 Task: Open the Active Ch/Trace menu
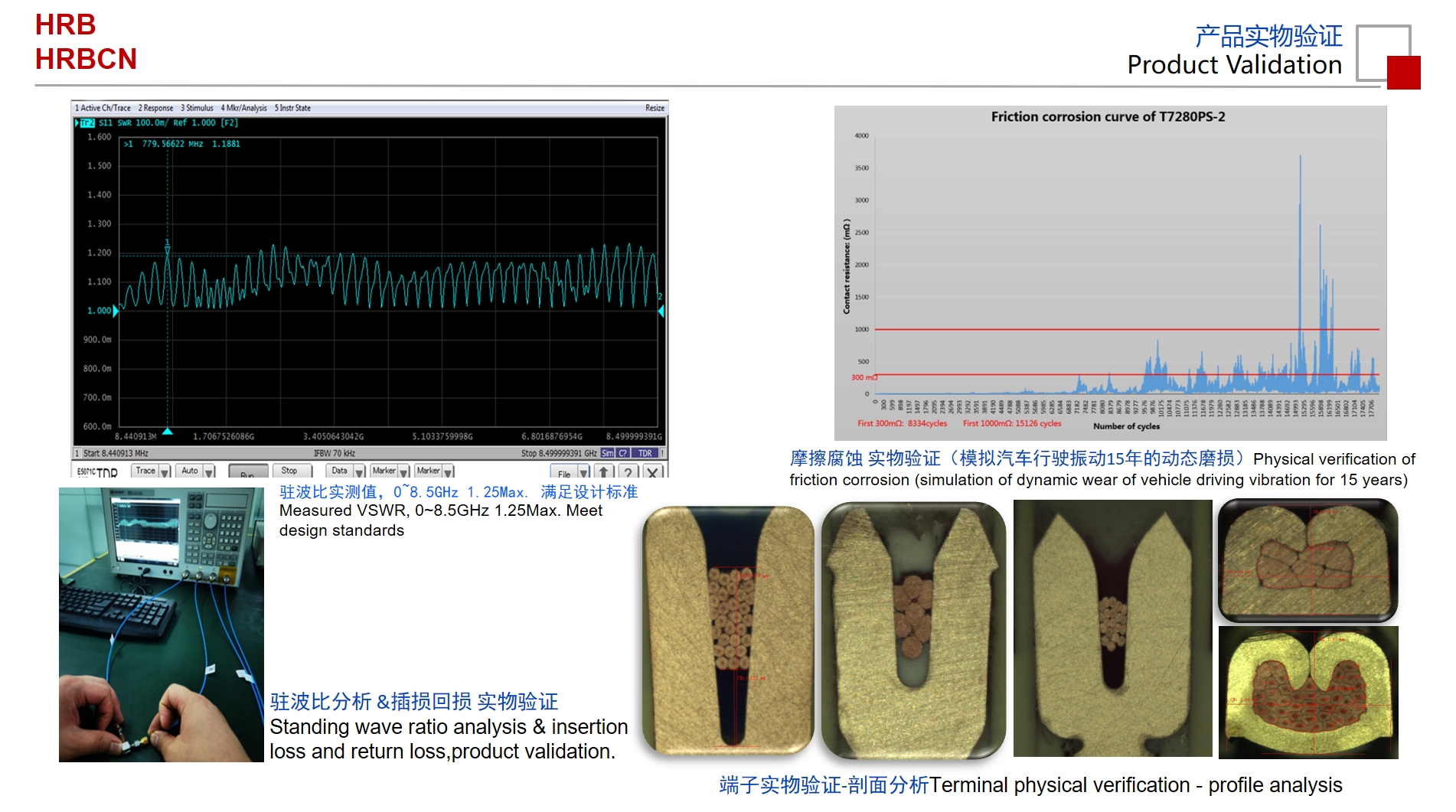(103, 108)
